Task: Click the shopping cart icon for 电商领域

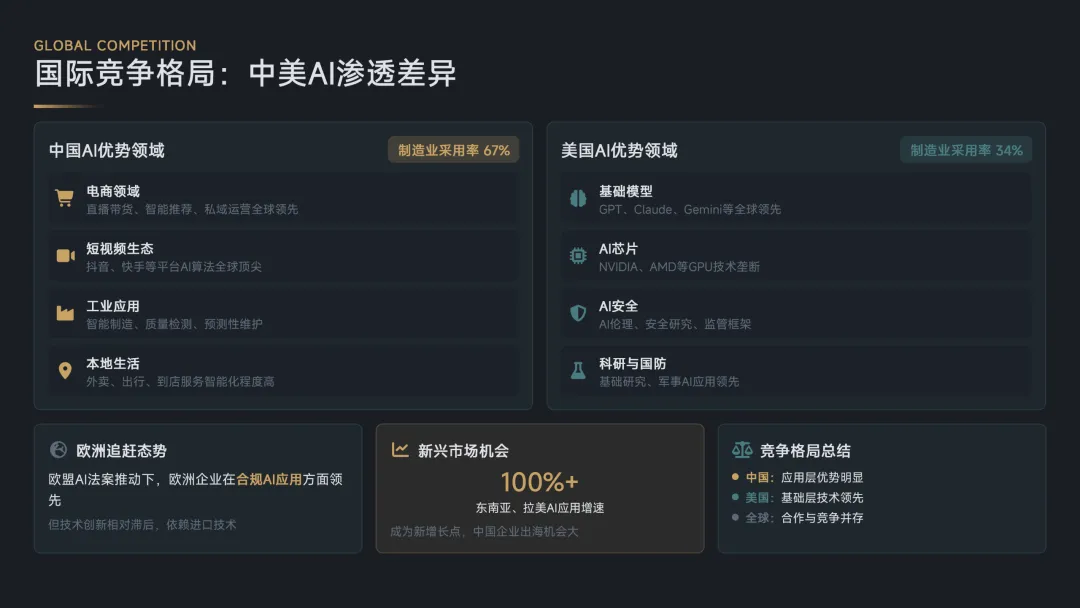Action: [x=65, y=198]
